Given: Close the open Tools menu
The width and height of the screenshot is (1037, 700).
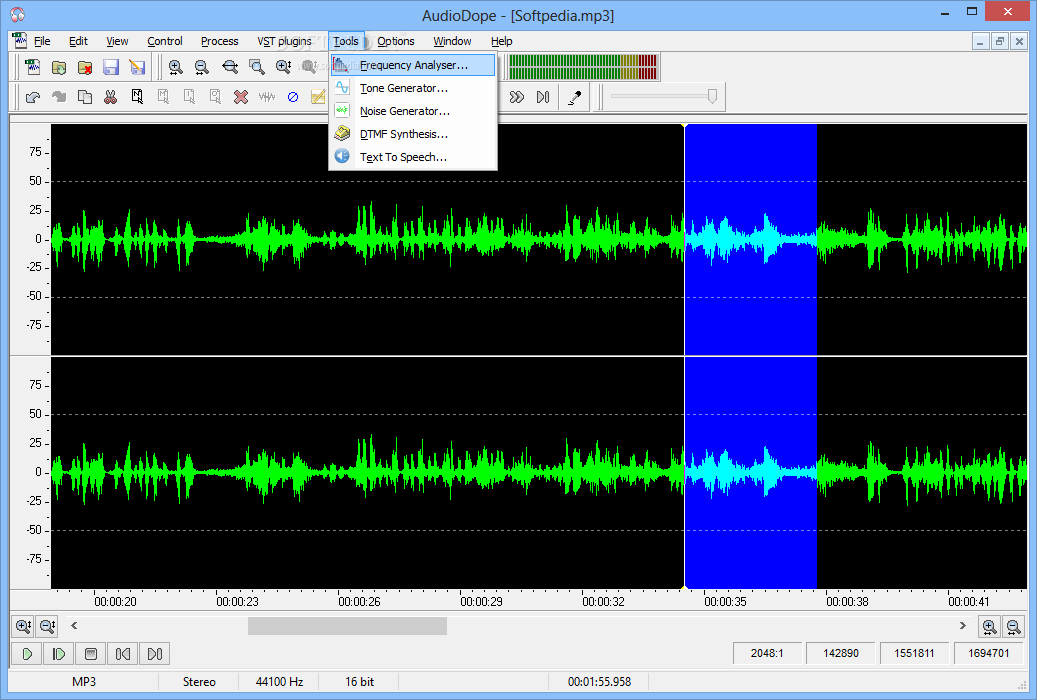Looking at the screenshot, I should pyautogui.click(x=346, y=41).
